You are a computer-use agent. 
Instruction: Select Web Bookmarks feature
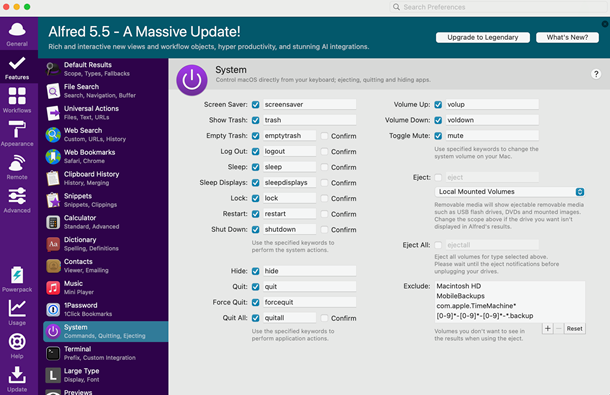[x=105, y=156]
